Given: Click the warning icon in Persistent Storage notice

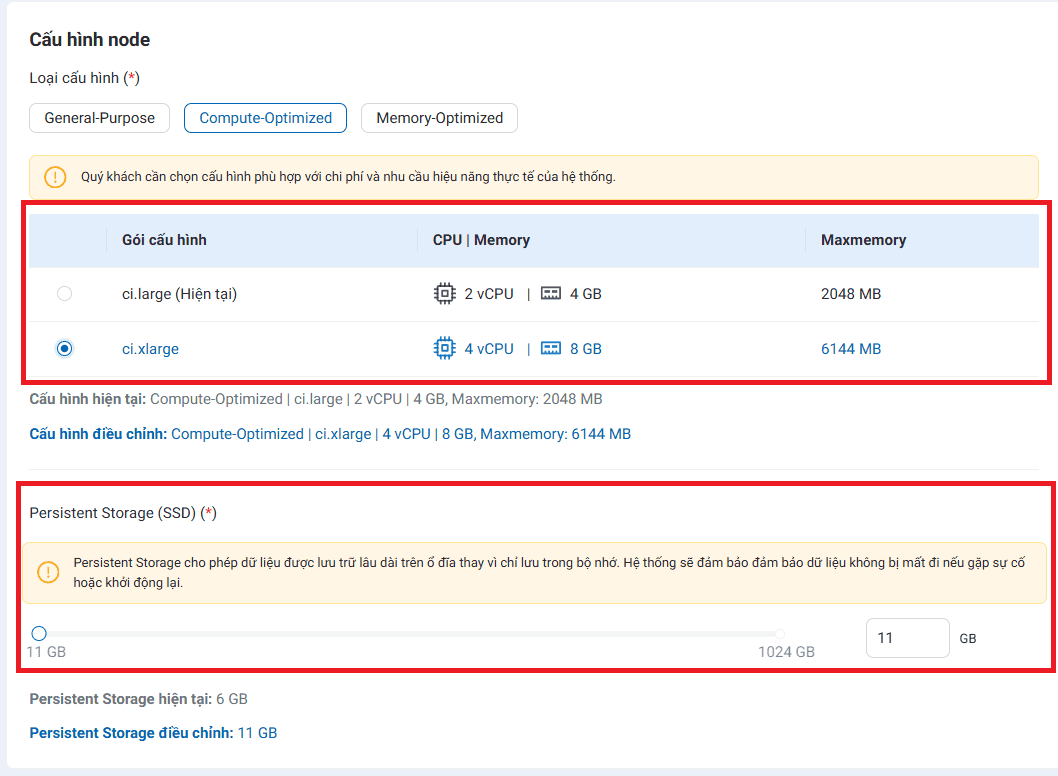Looking at the screenshot, I should coord(48,572).
